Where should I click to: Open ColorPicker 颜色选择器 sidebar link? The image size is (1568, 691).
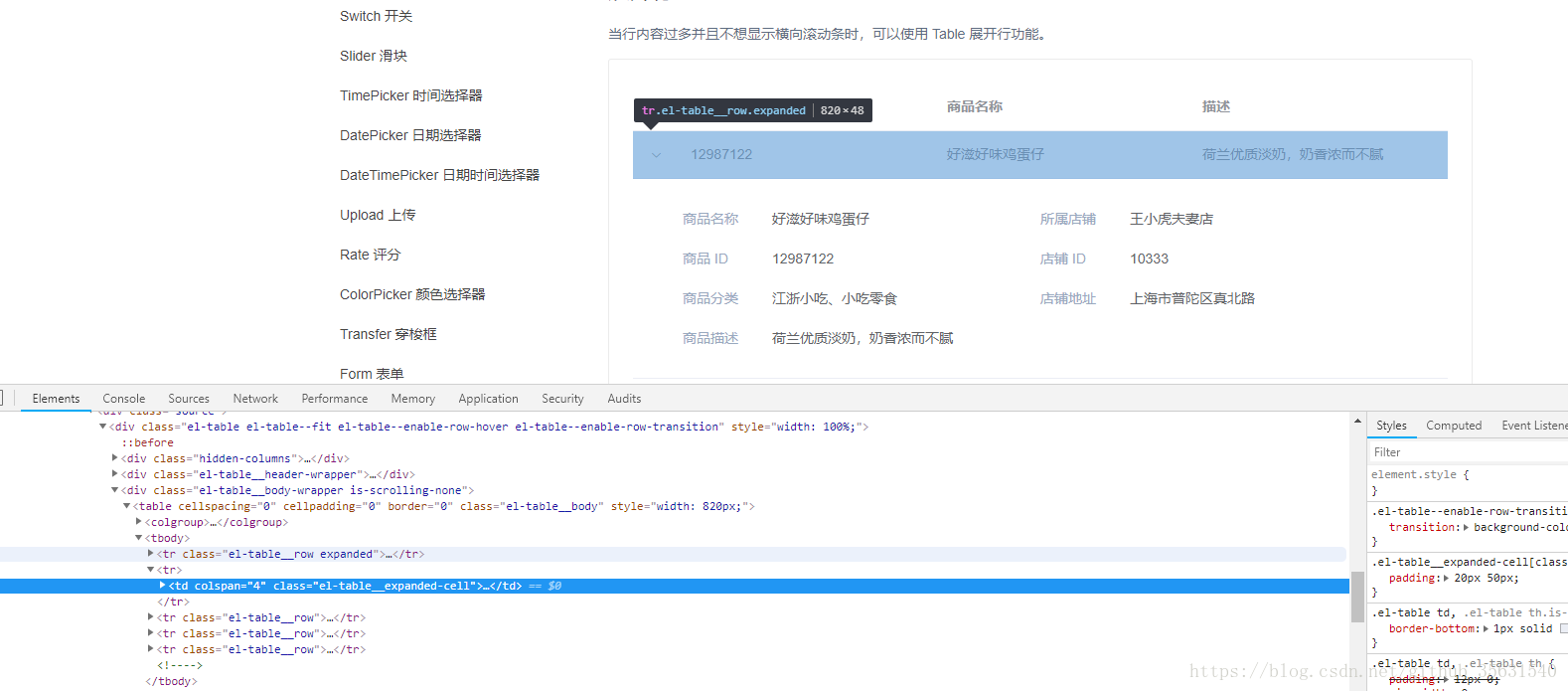pyautogui.click(x=412, y=294)
